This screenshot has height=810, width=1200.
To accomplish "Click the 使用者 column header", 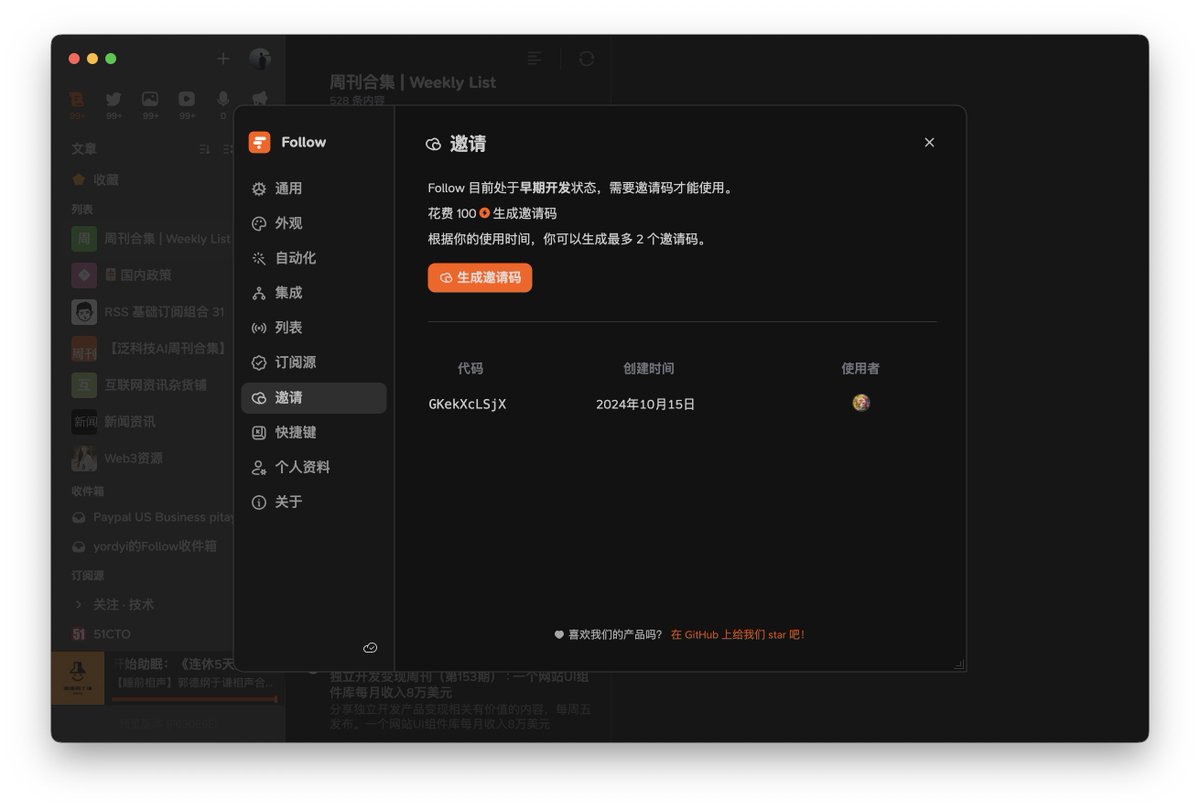I will coord(860,368).
